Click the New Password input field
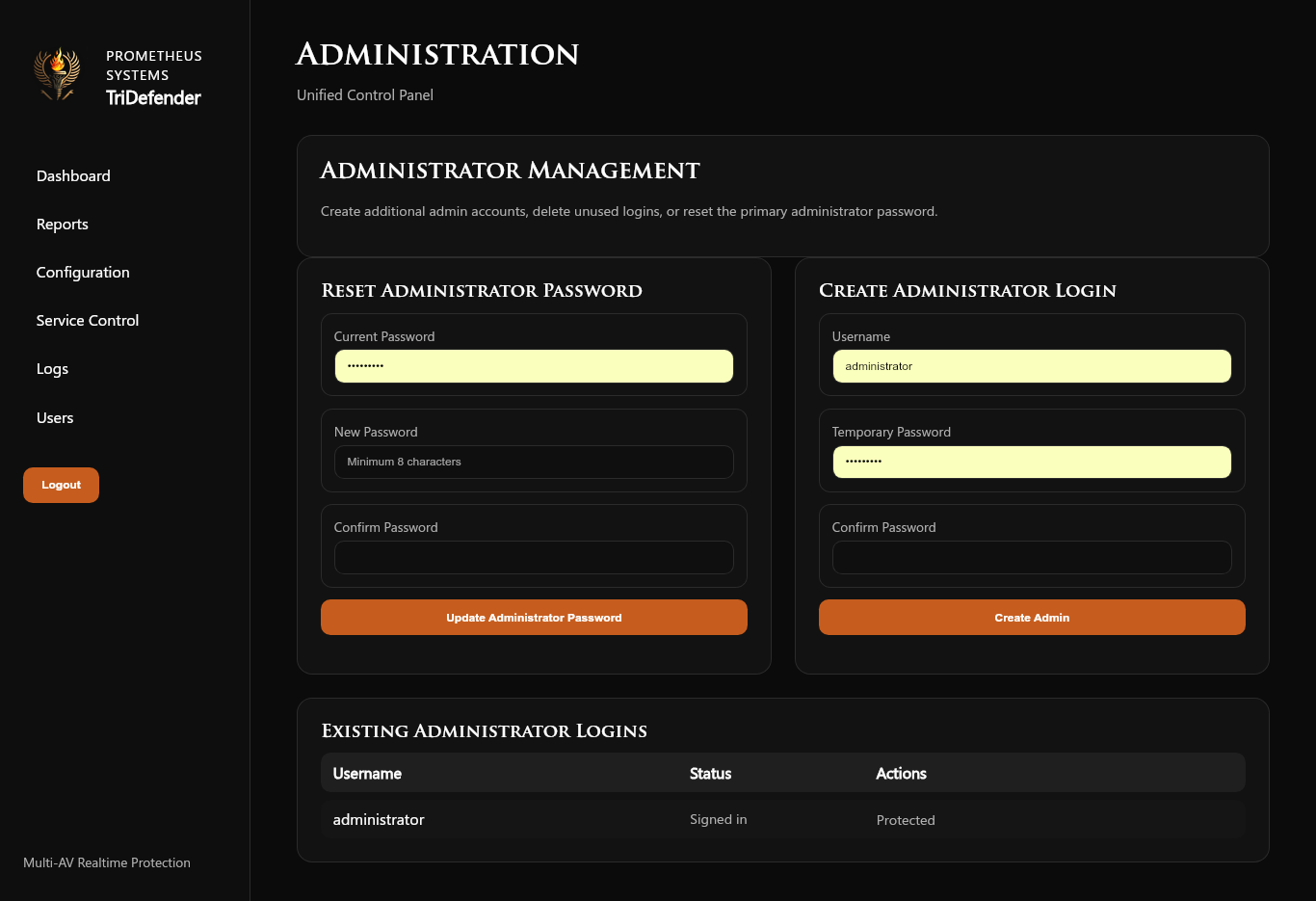This screenshot has height=901, width=1316. (x=534, y=463)
